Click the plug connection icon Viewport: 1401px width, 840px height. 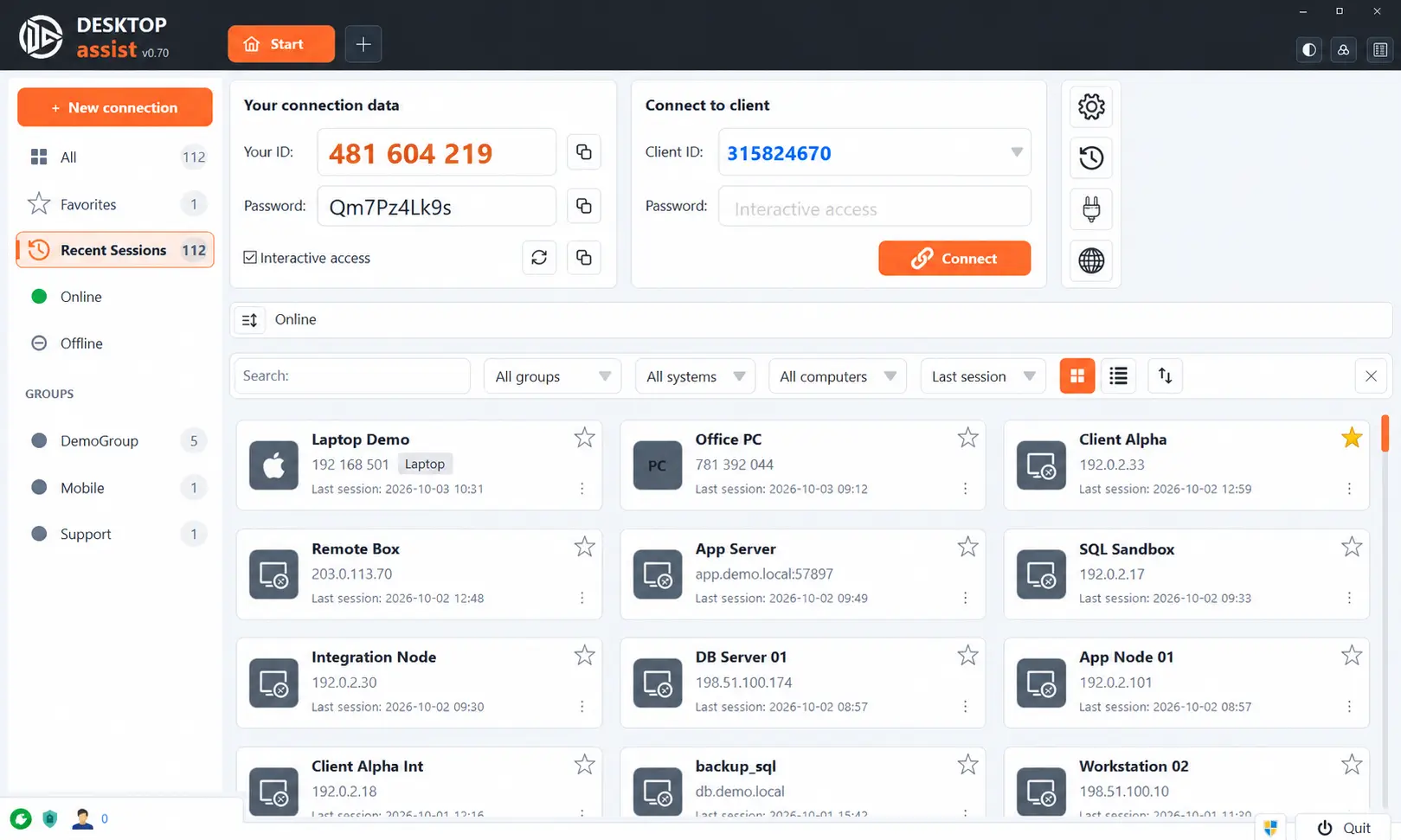tap(1091, 208)
